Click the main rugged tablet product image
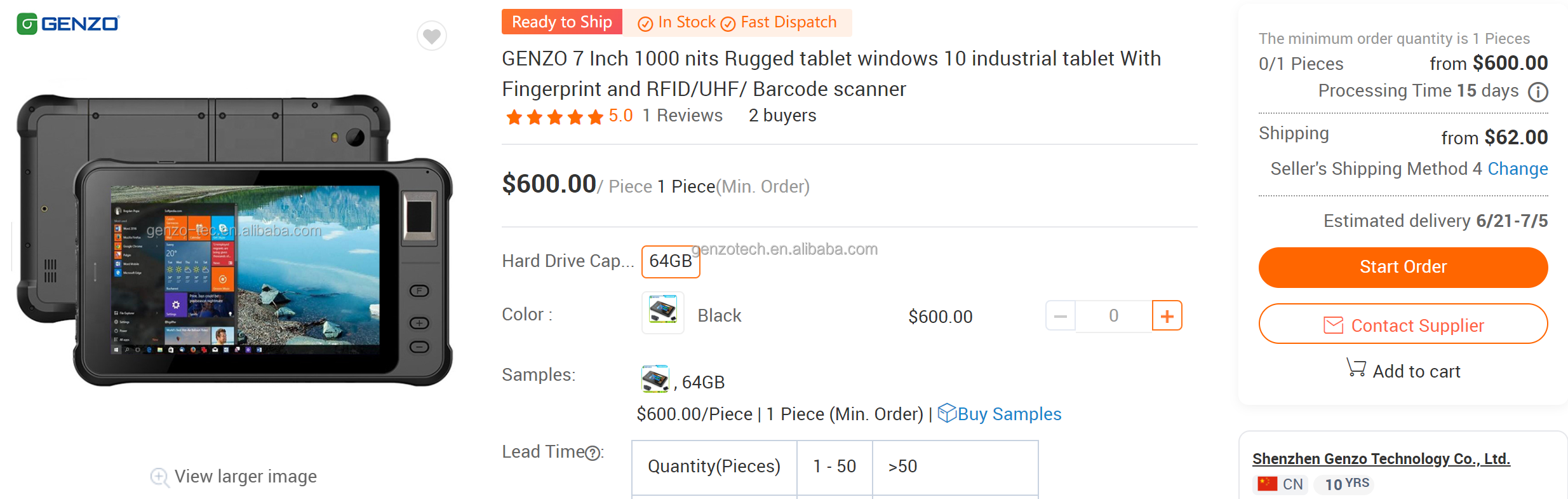The width and height of the screenshot is (1568, 499). point(235,242)
